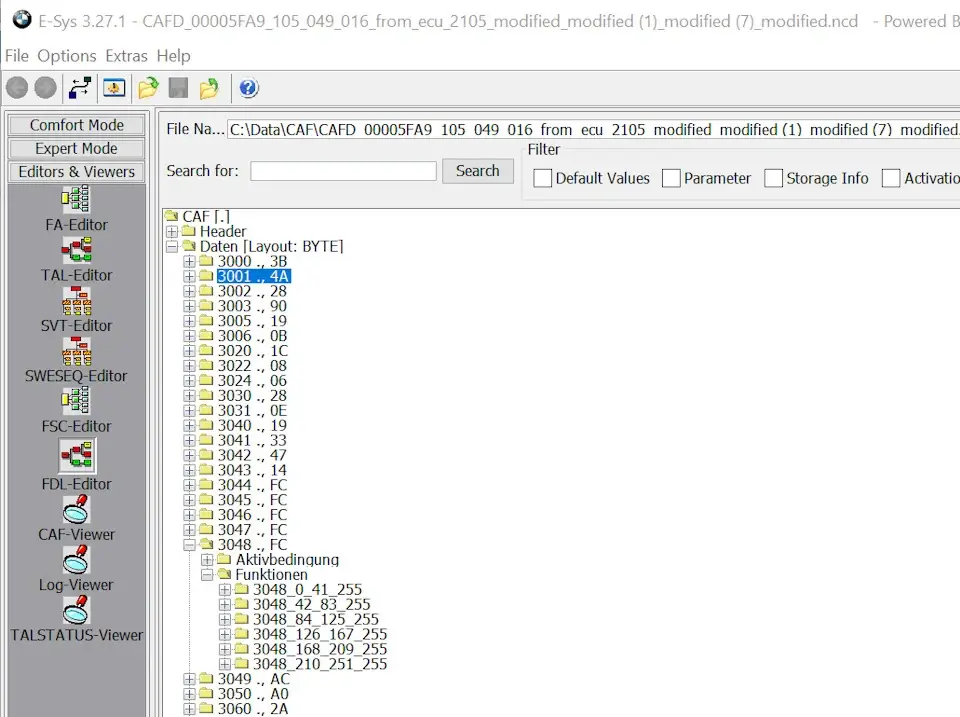Select the 3020 ., 1C tree row
The image size is (960, 717).
click(x=253, y=351)
